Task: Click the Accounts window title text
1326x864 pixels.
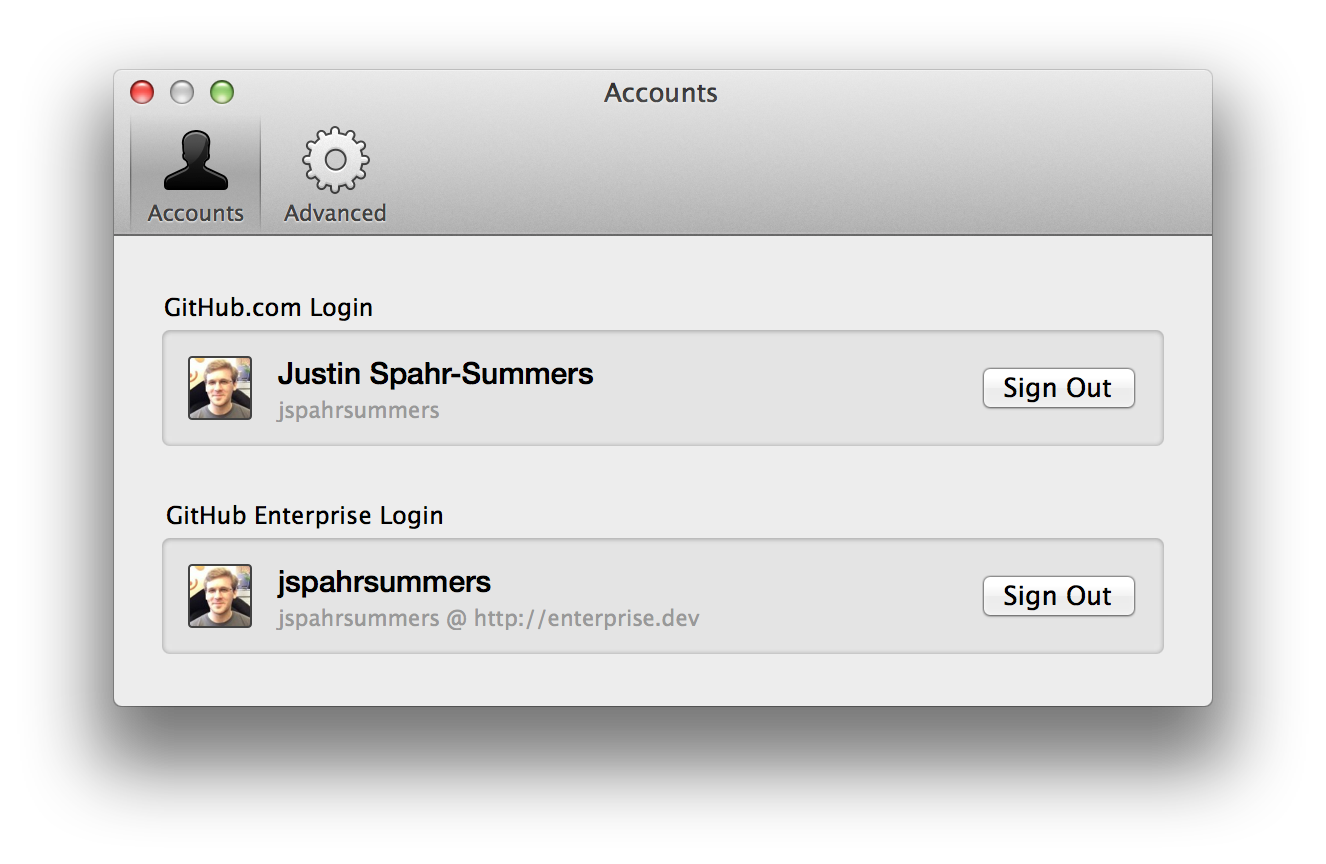Action: coord(661,93)
